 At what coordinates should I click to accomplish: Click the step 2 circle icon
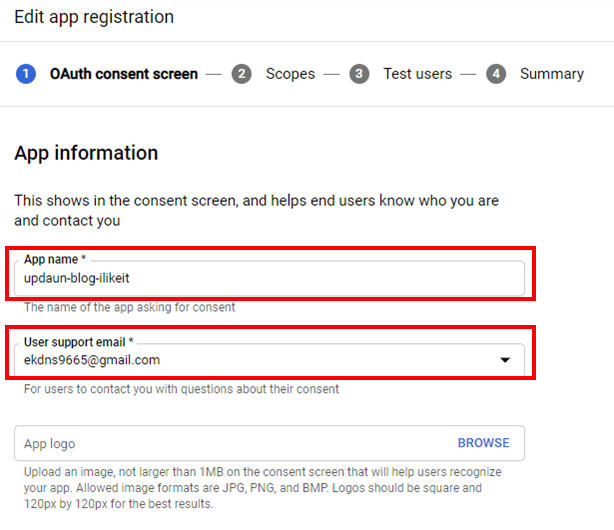click(241, 74)
